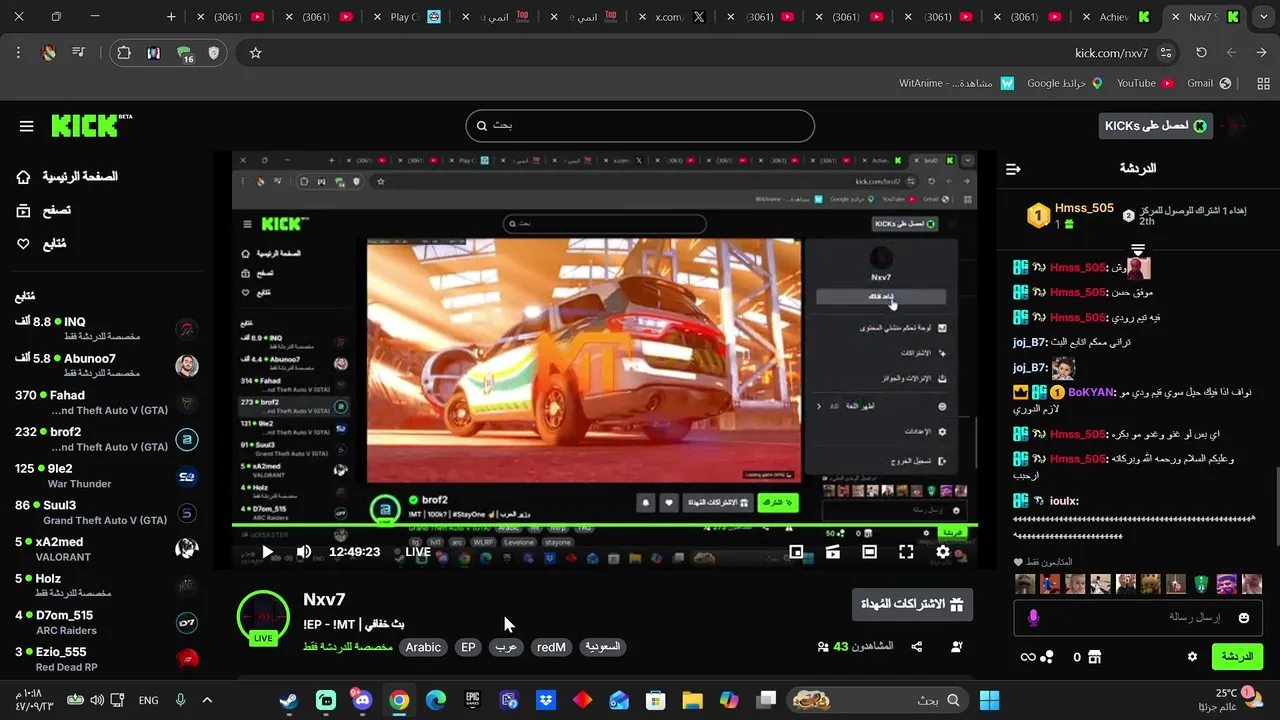1280x720 pixels.
Task: Reload the page in browser
Action: click(1202, 53)
